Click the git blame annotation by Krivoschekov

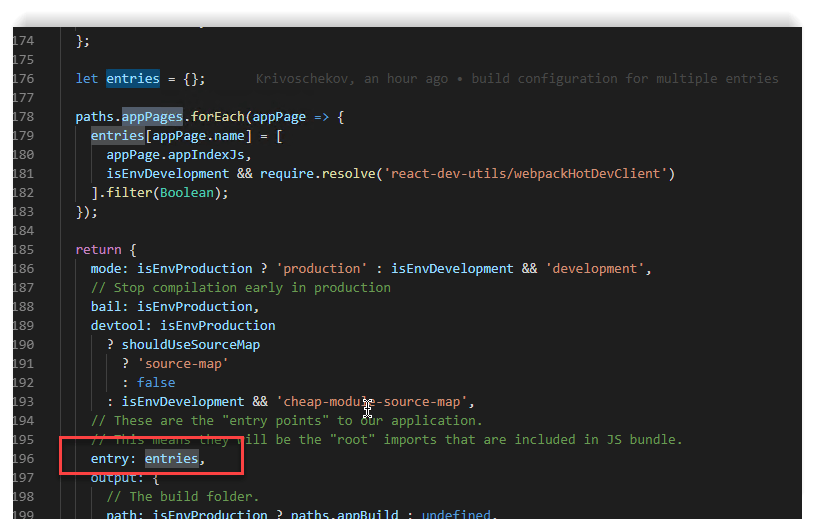coord(516,79)
